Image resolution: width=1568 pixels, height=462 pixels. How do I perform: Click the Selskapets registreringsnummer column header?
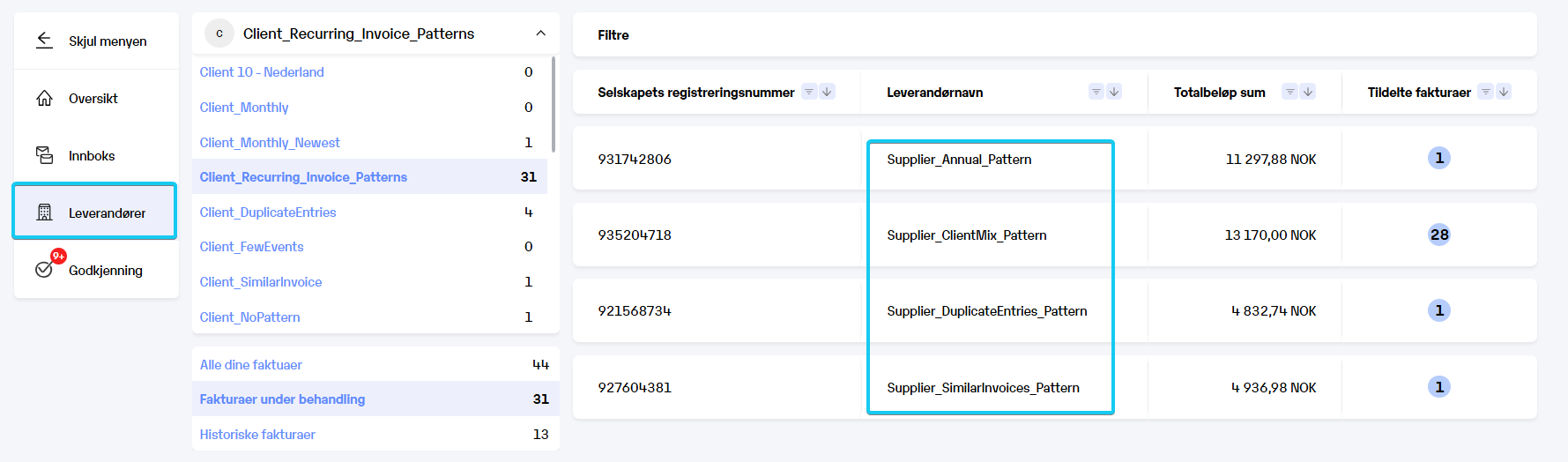tap(696, 93)
